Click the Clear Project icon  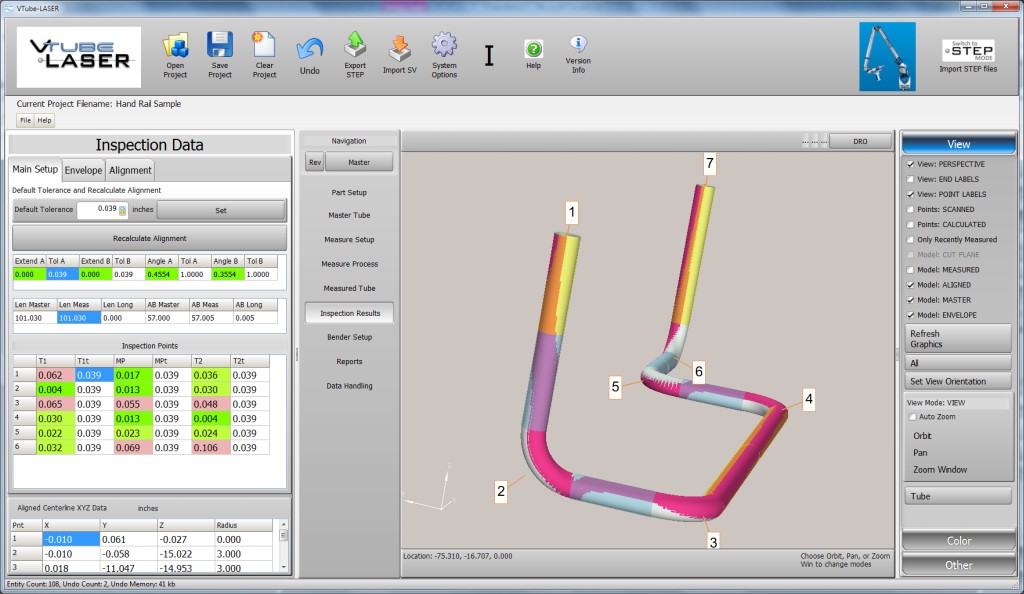point(264,46)
